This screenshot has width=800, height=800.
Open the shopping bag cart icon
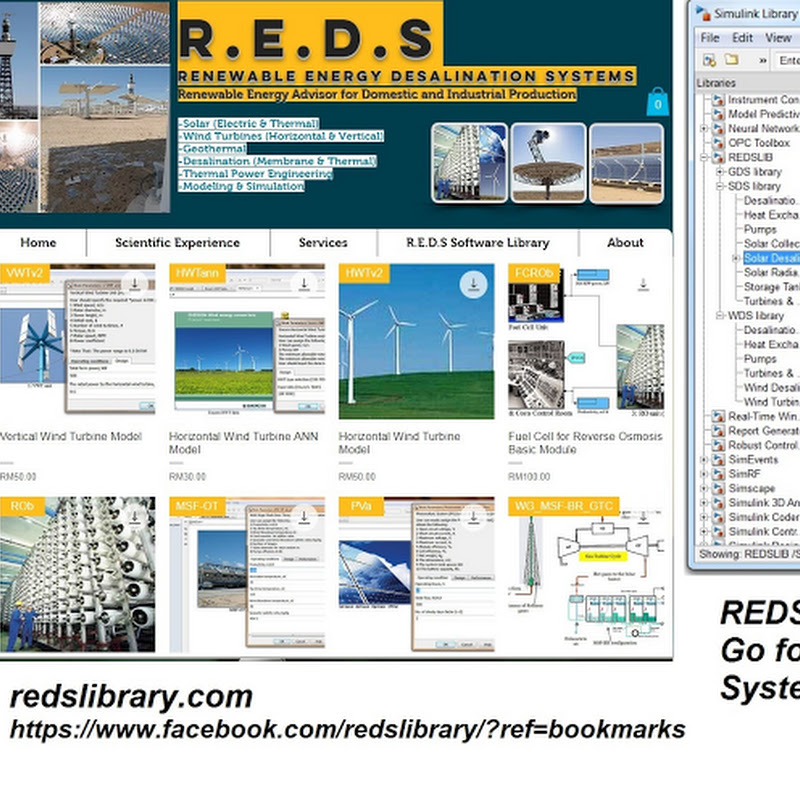click(x=658, y=102)
